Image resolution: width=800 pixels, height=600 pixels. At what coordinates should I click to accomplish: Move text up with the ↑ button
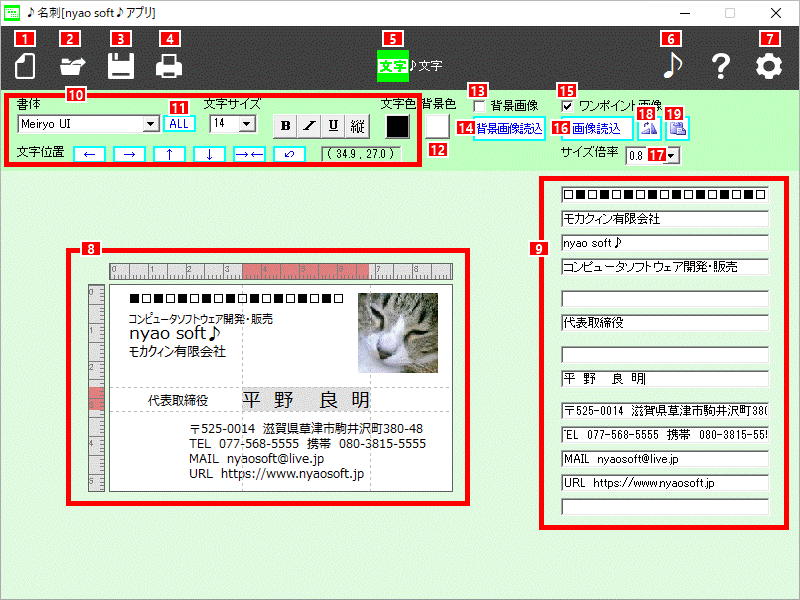click(x=169, y=154)
